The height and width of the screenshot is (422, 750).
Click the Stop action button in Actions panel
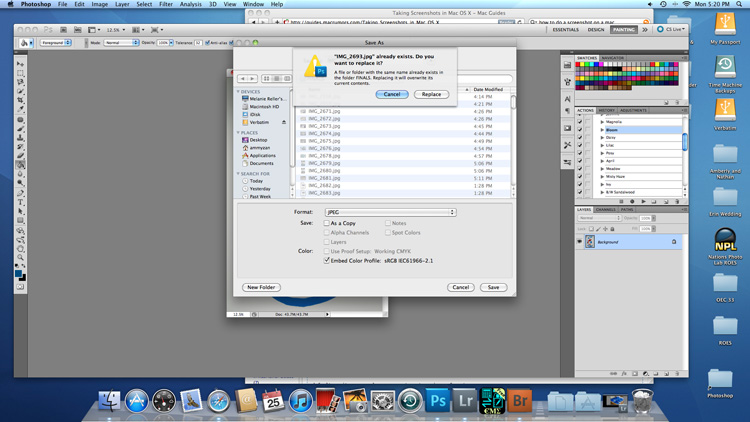tap(621, 201)
